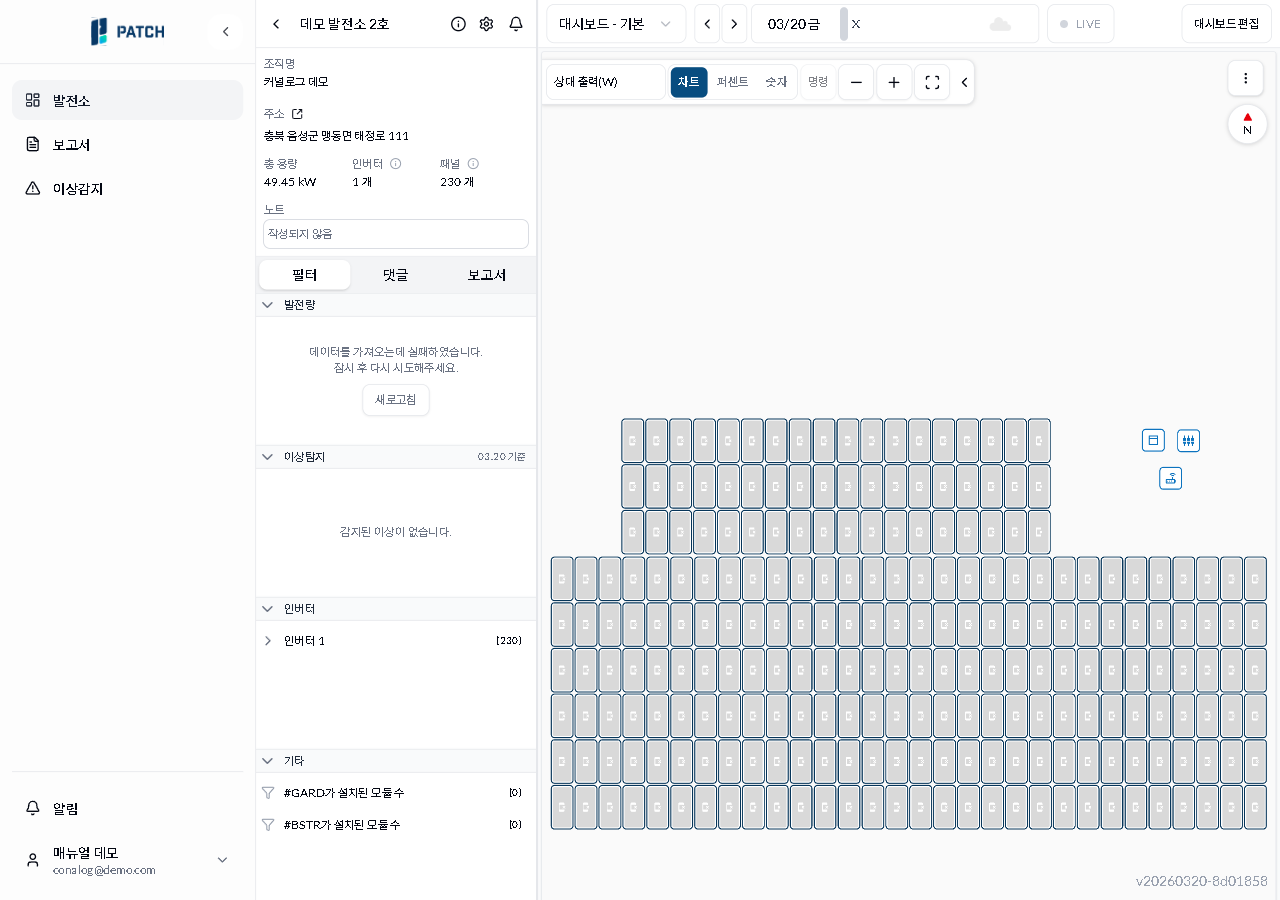1280x900 pixels.
Task: Collapse the 발전량 section
Action: [x=267, y=305]
